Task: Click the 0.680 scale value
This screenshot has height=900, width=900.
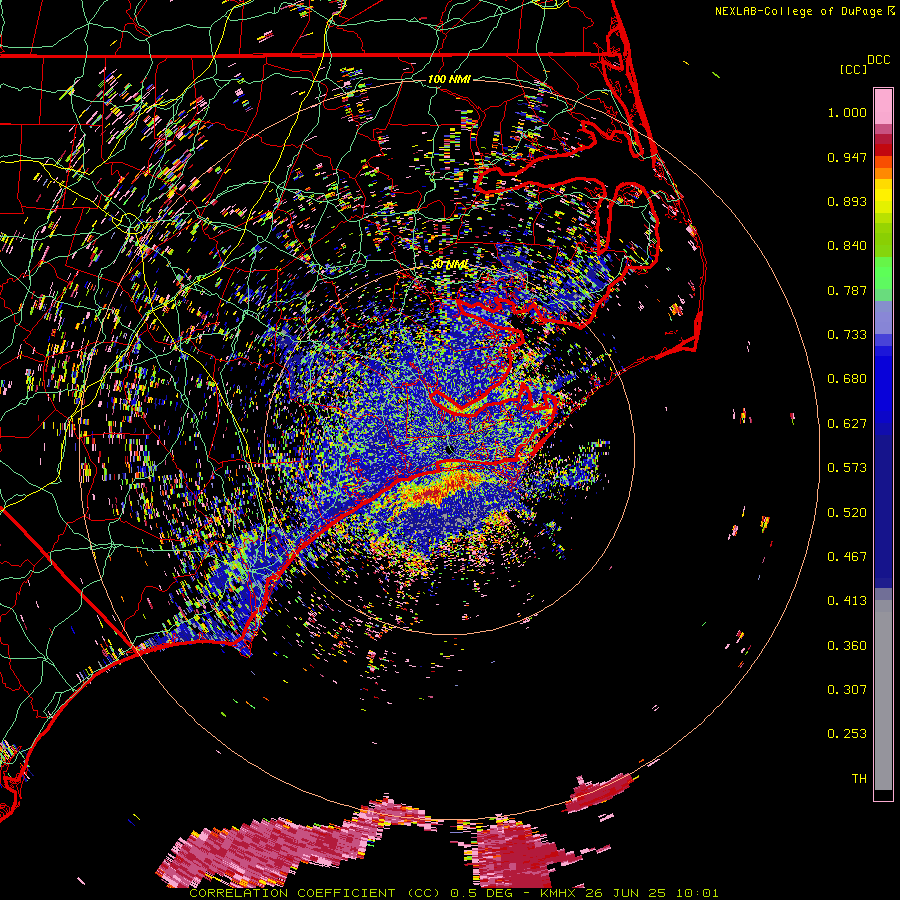Action: pyautogui.click(x=847, y=379)
